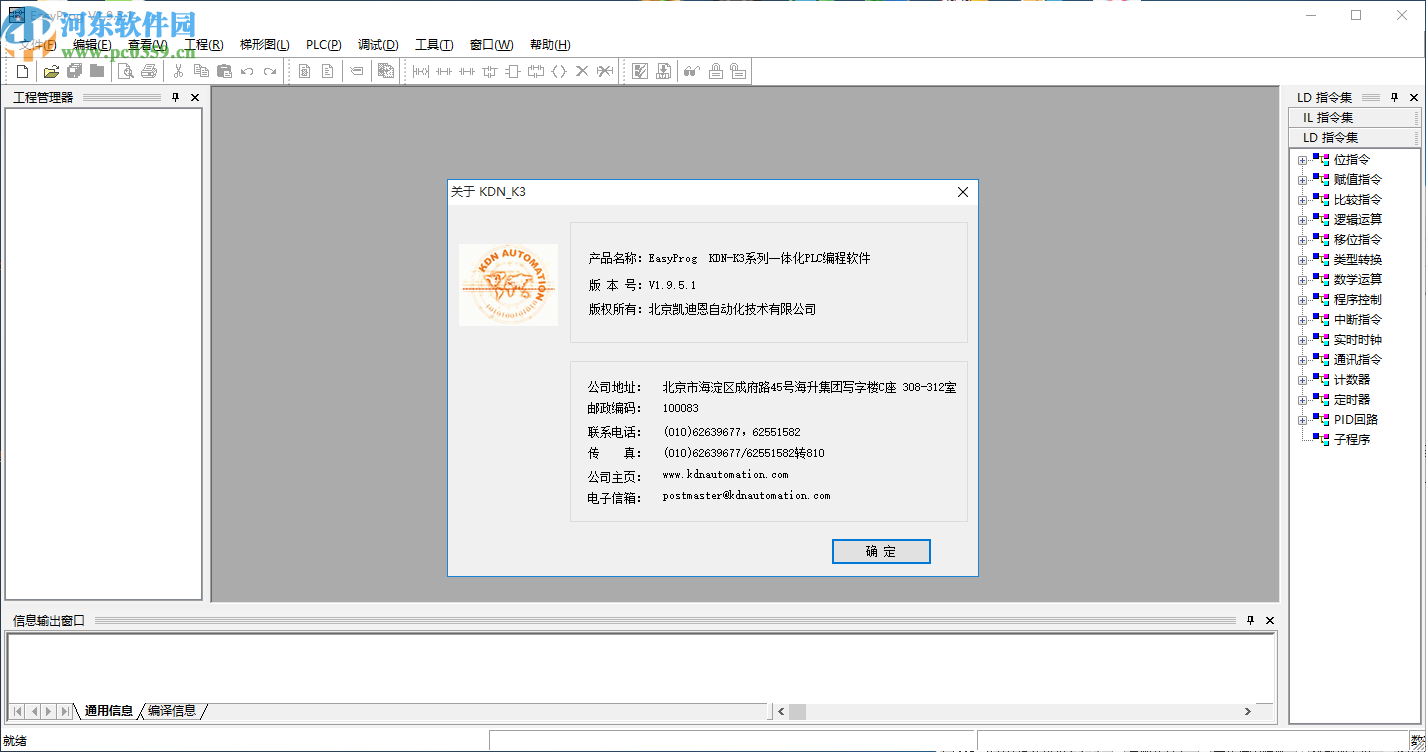This screenshot has height=752, width=1426.
Task: Insert a coil using the parentheses ladder icon
Action: (x=559, y=71)
